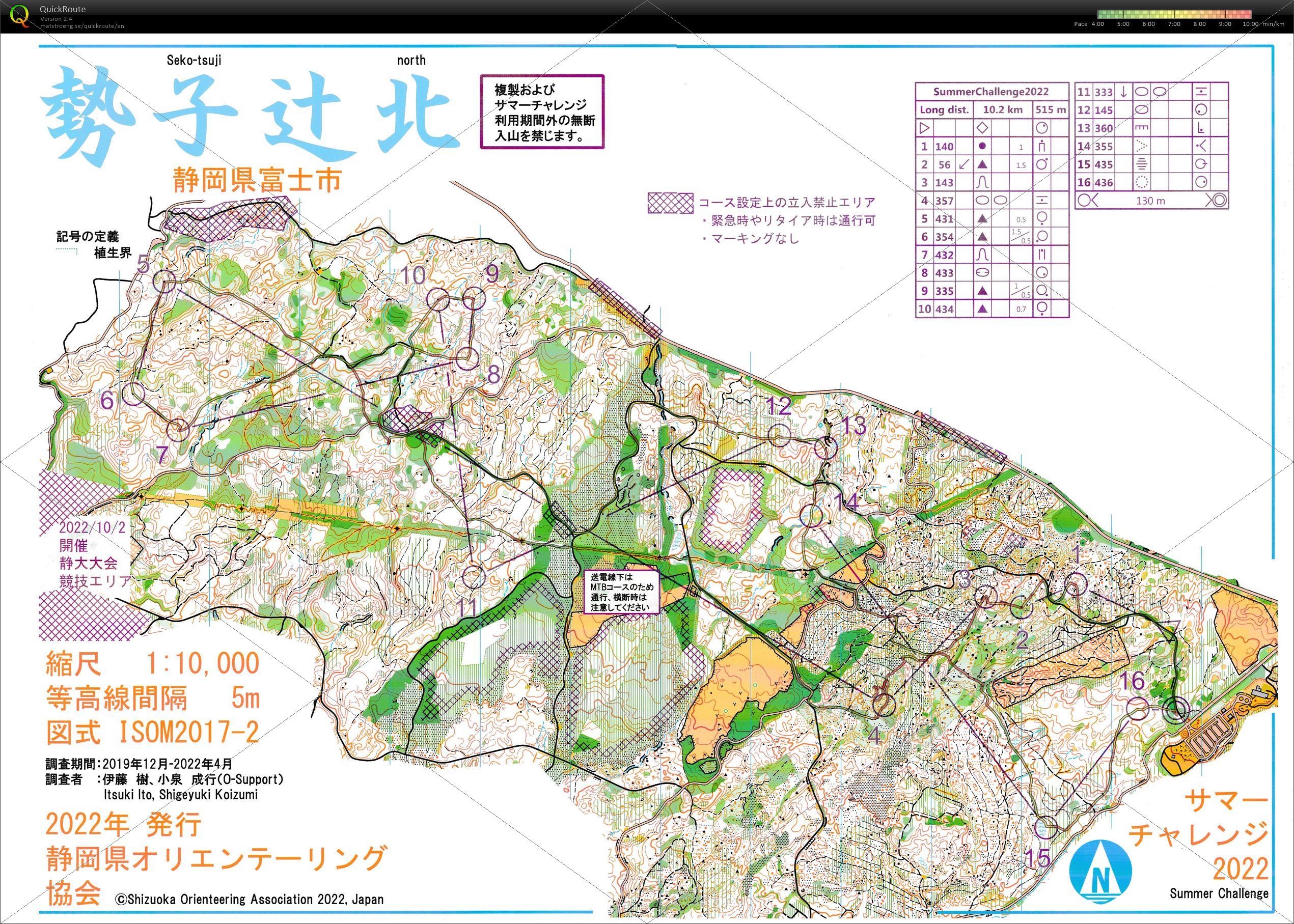Image resolution: width=1294 pixels, height=924 pixels.
Task: Click control circle 5 on the map
Action: coord(164,281)
